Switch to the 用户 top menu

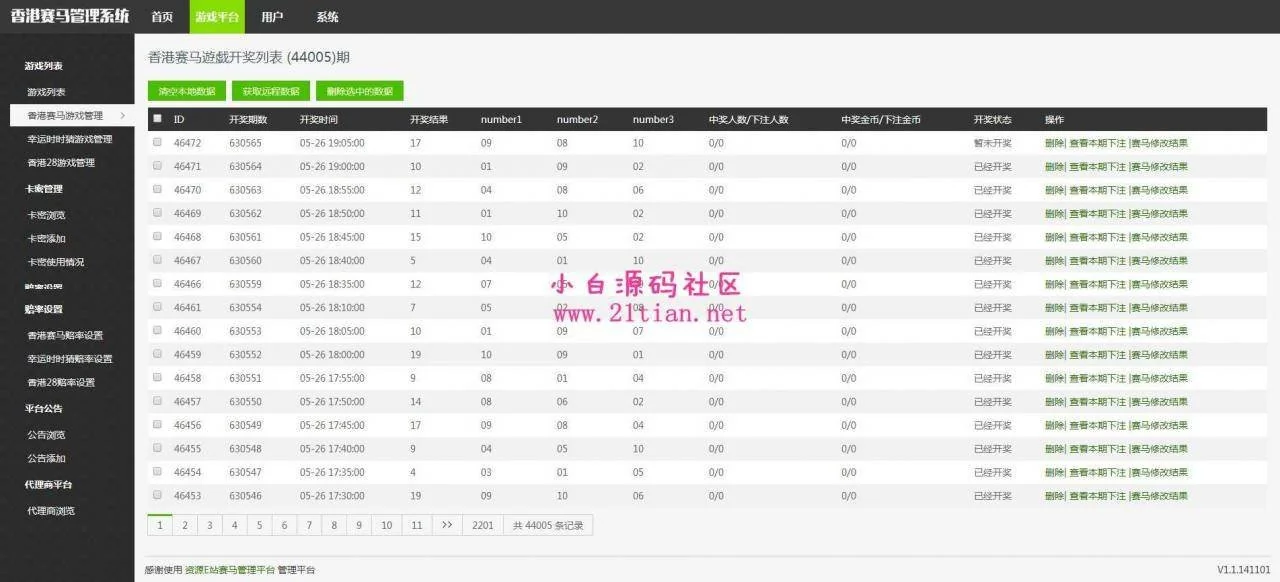click(x=272, y=17)
